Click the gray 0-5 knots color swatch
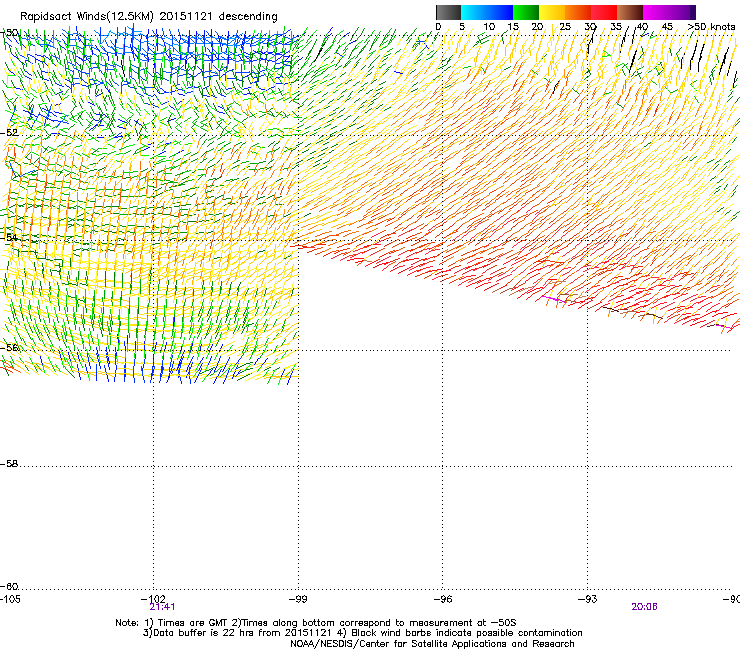 (x=448, y=12)
